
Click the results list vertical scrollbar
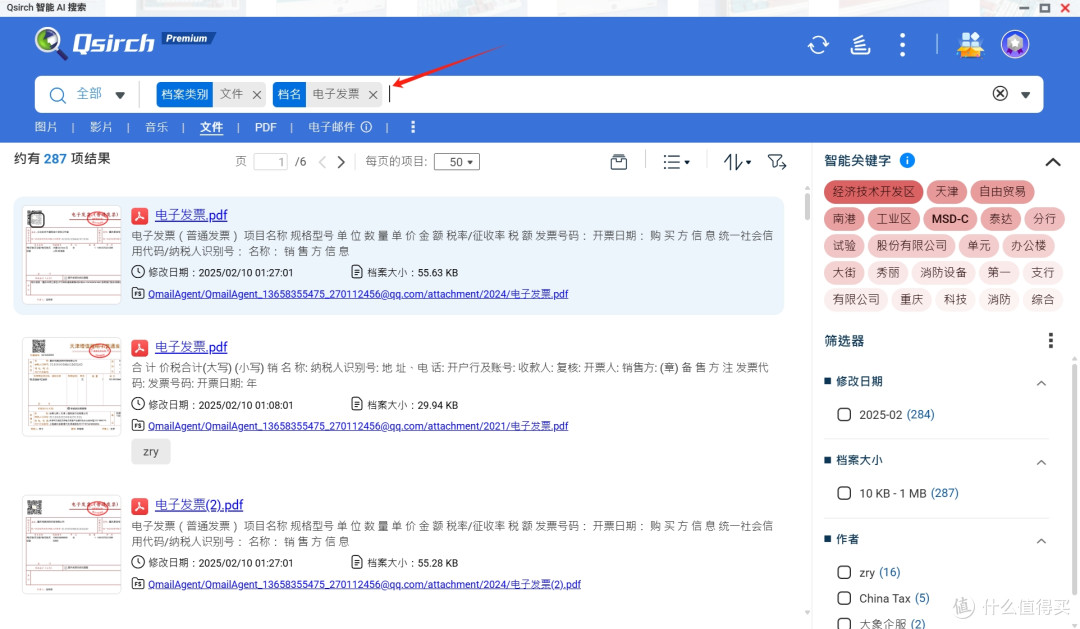[x=807, y=205]
